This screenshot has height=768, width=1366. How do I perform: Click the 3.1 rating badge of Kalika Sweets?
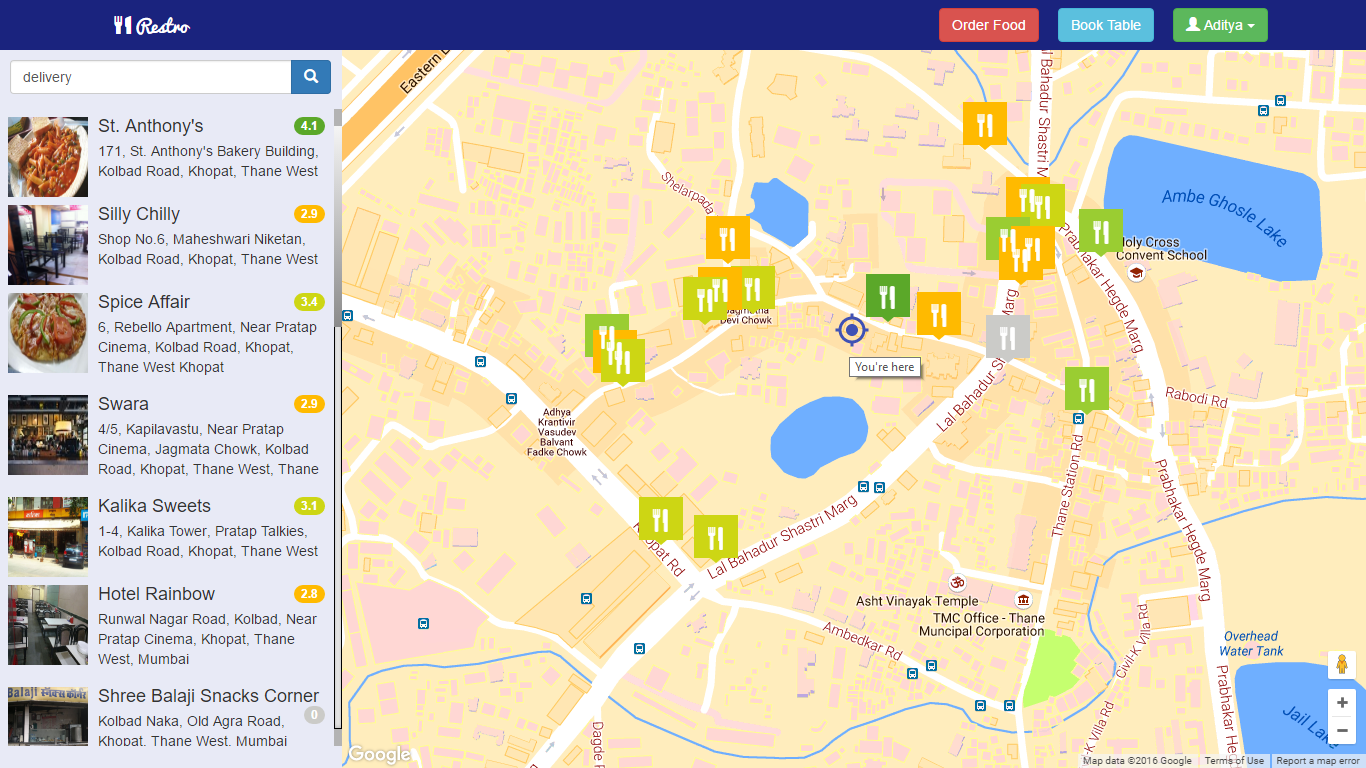click(x=309, y=506)
